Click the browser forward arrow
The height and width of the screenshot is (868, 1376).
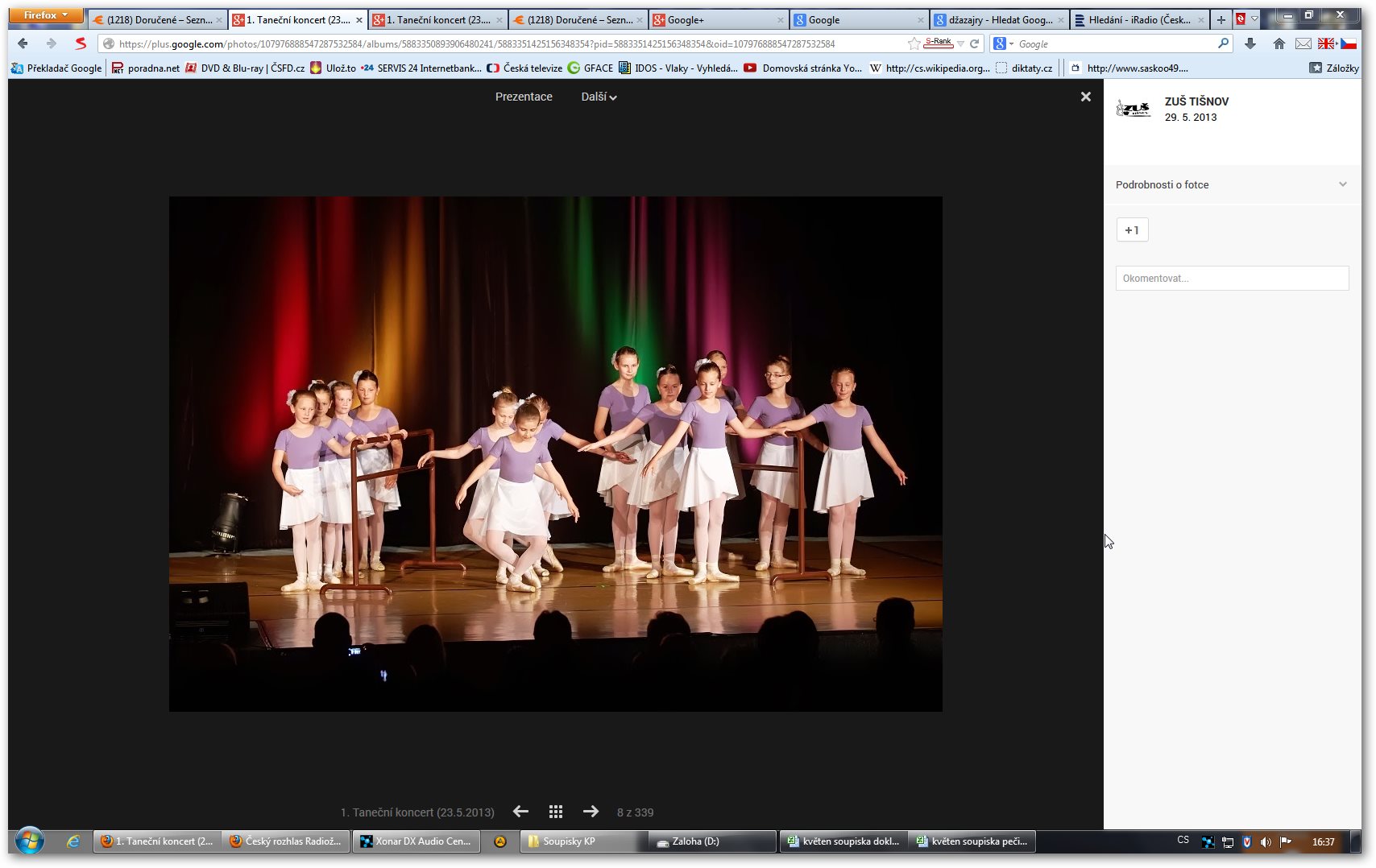pos(52,43)
